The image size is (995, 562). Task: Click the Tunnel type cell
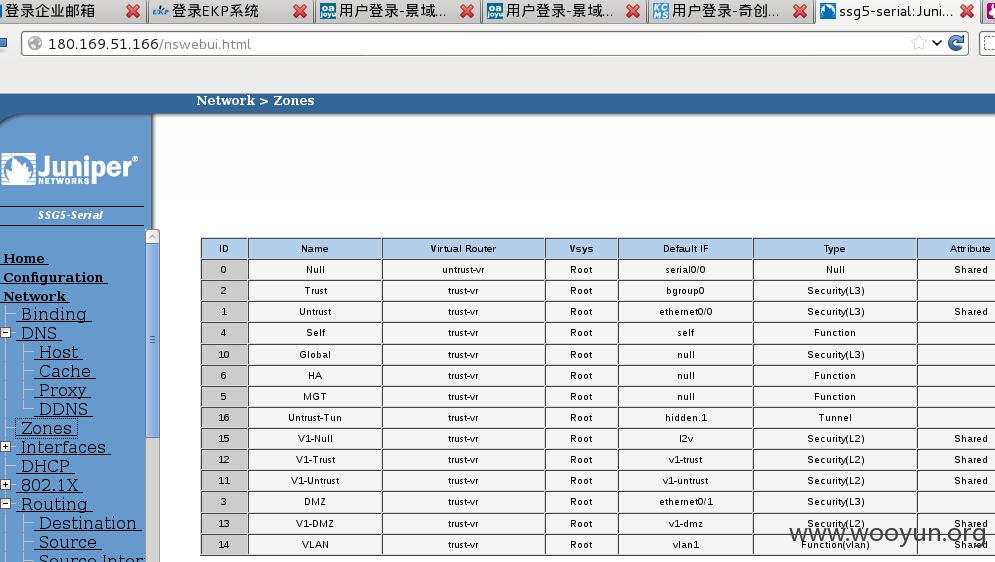[835, 417]
